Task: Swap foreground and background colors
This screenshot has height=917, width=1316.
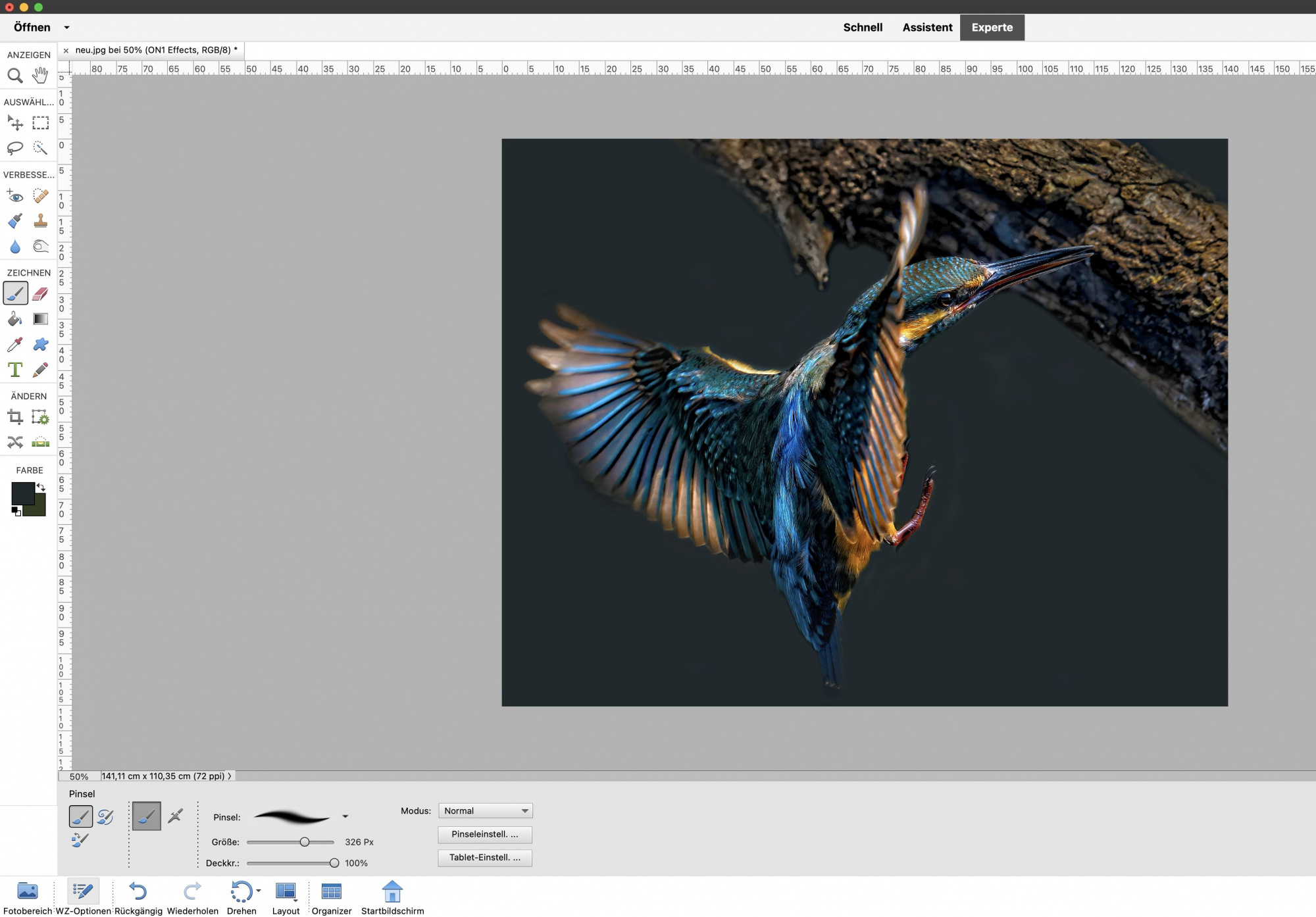Action: point(41,487)
